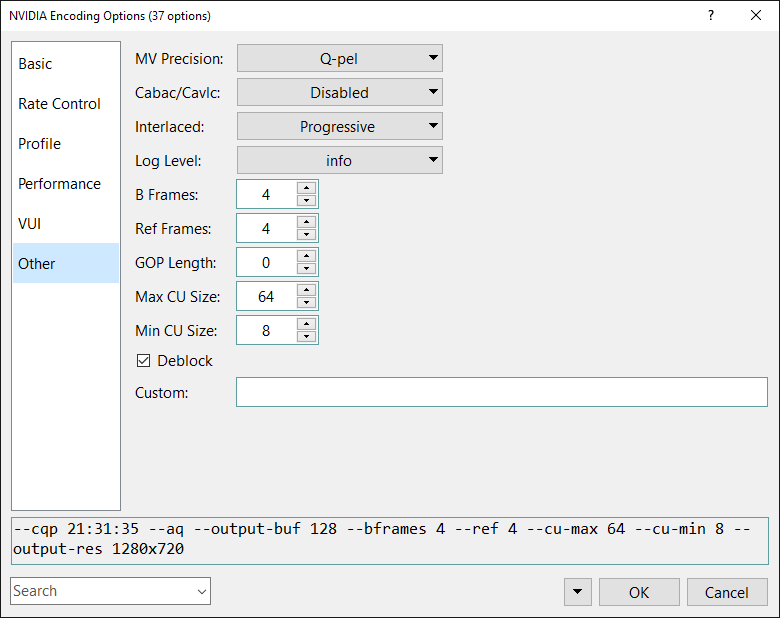Close the NVIDIA Encoding Options dialog
This screenshot has width=780, height=618.
pos(756,15)
